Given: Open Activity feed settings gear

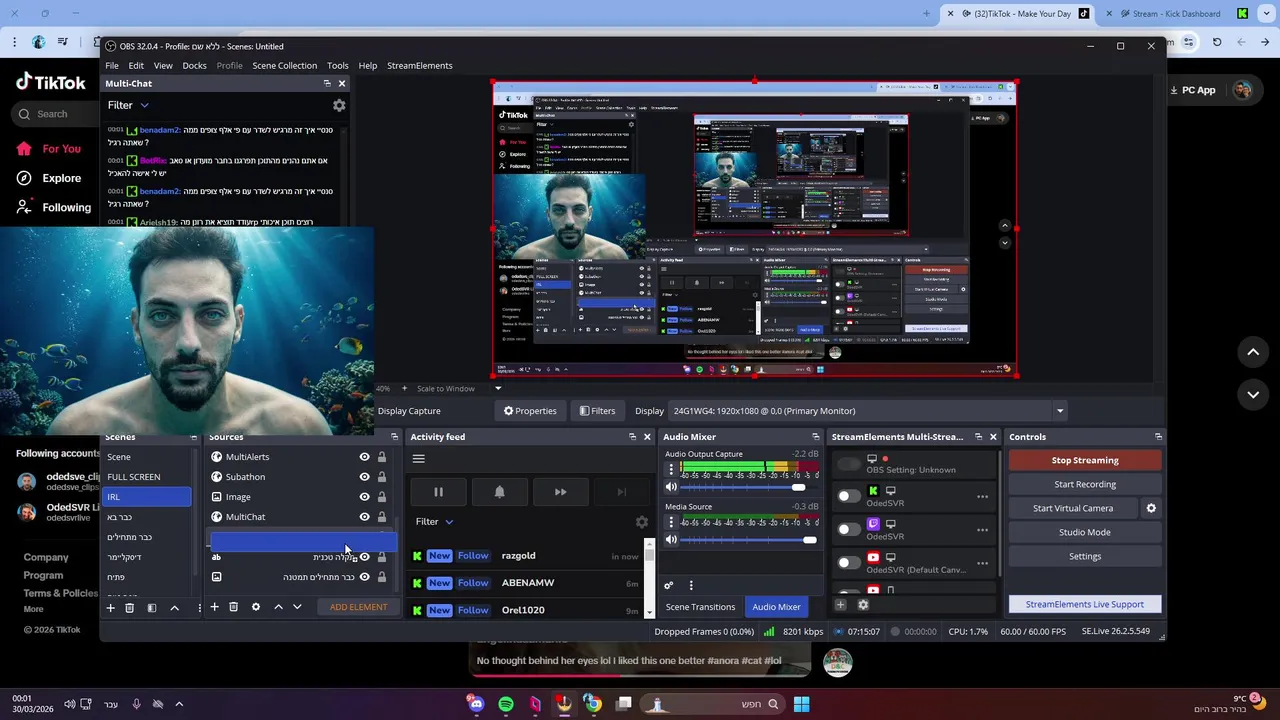Looking at the screenshot, I should (x=642, y=522).
